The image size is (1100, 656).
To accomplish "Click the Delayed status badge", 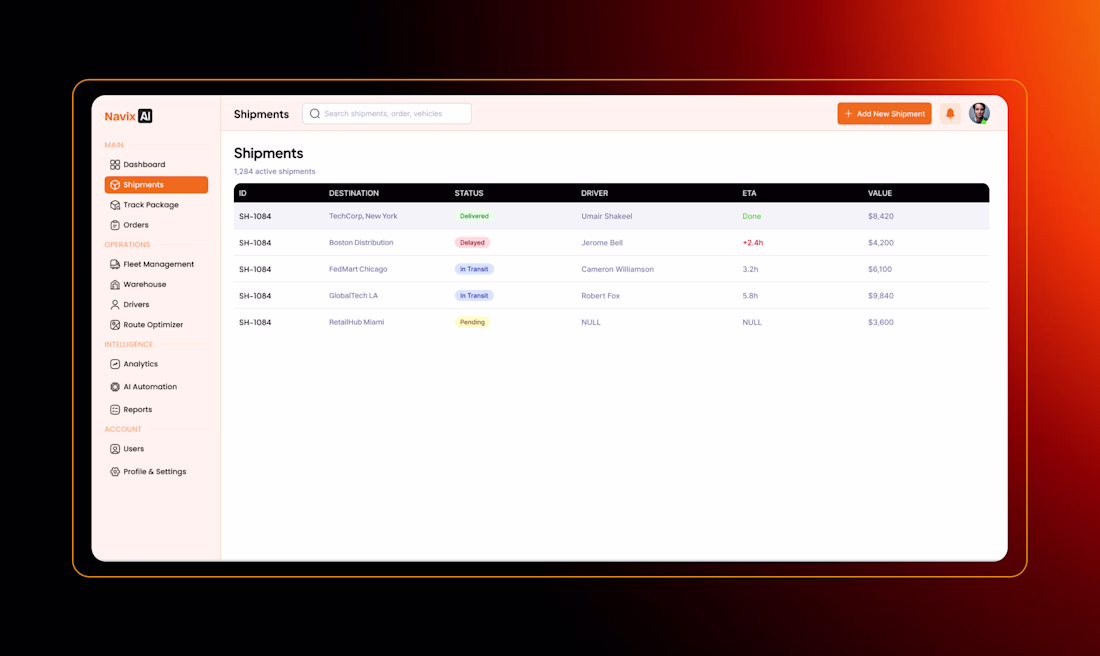I will click(x=472, y=243).
